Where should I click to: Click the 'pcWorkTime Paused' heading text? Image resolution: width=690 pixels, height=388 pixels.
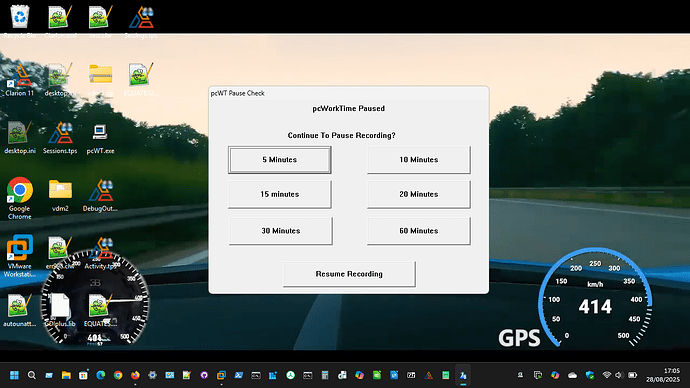click(349, 108)
